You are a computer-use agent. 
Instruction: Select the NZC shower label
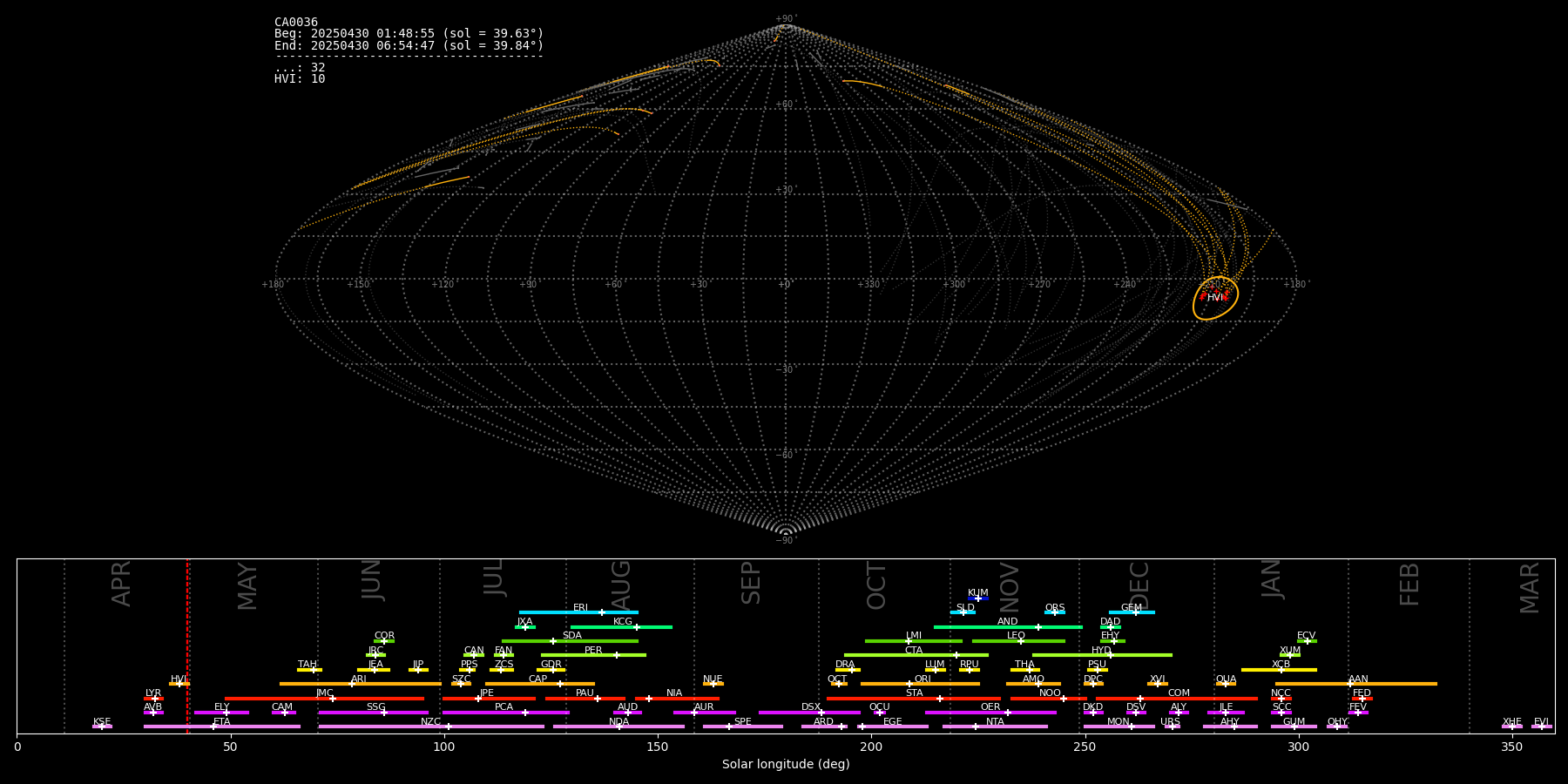pyautogui.click(x=431, y=722)
